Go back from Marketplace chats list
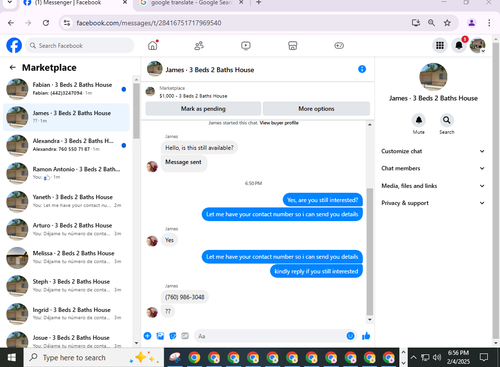This screenshot has height=367, width=500. (x=12, y=68)
